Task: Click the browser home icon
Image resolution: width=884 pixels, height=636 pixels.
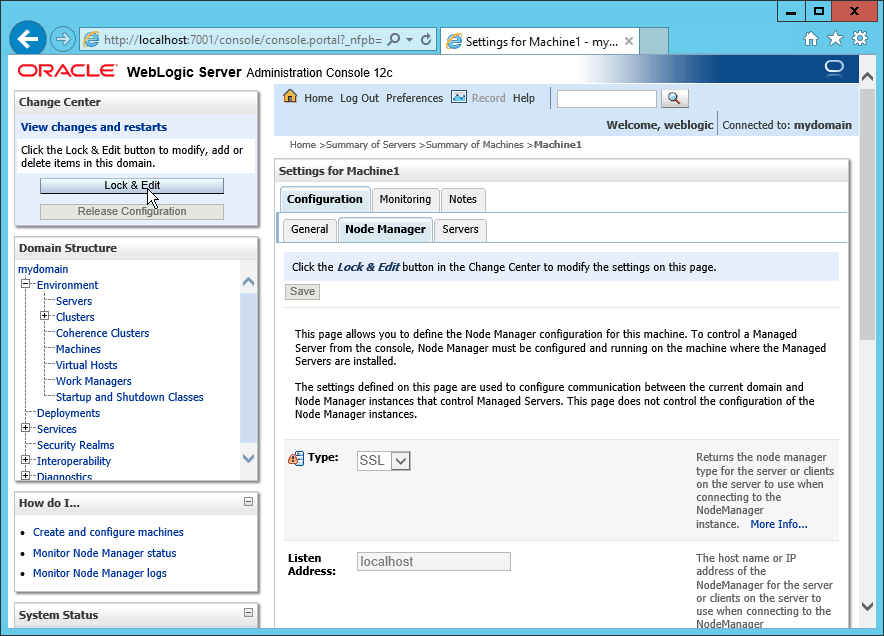Action: [x=812, y=39]
